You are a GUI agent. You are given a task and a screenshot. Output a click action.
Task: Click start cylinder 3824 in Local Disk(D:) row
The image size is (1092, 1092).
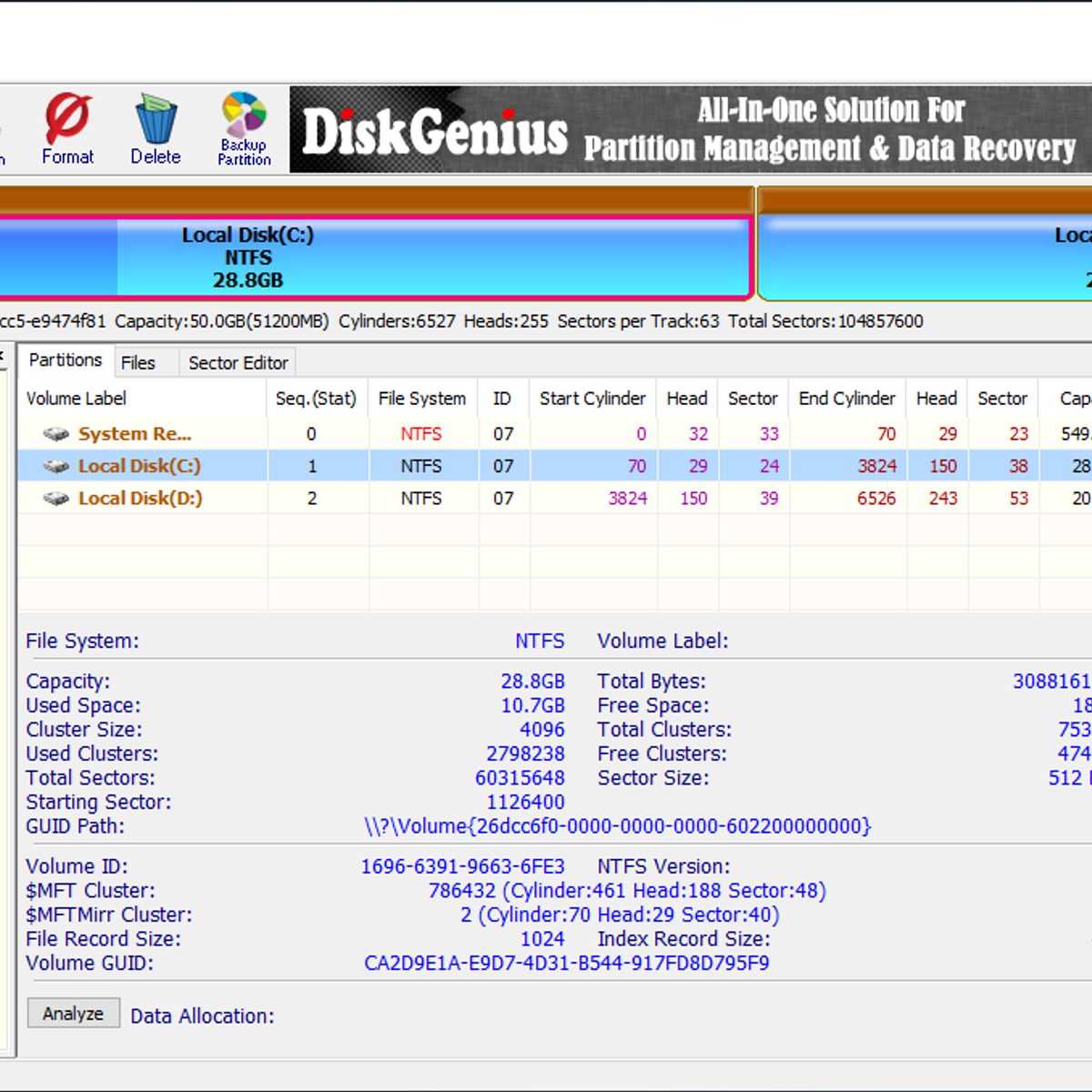pyautogui.click(x=628, y=499)
